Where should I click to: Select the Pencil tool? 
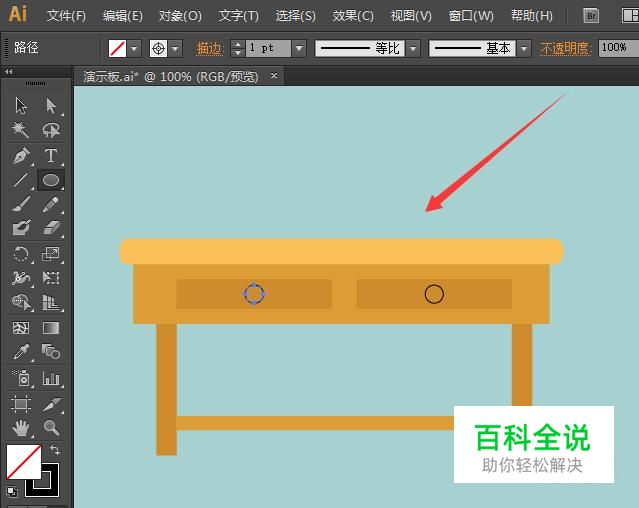click(x=51, y=204)
